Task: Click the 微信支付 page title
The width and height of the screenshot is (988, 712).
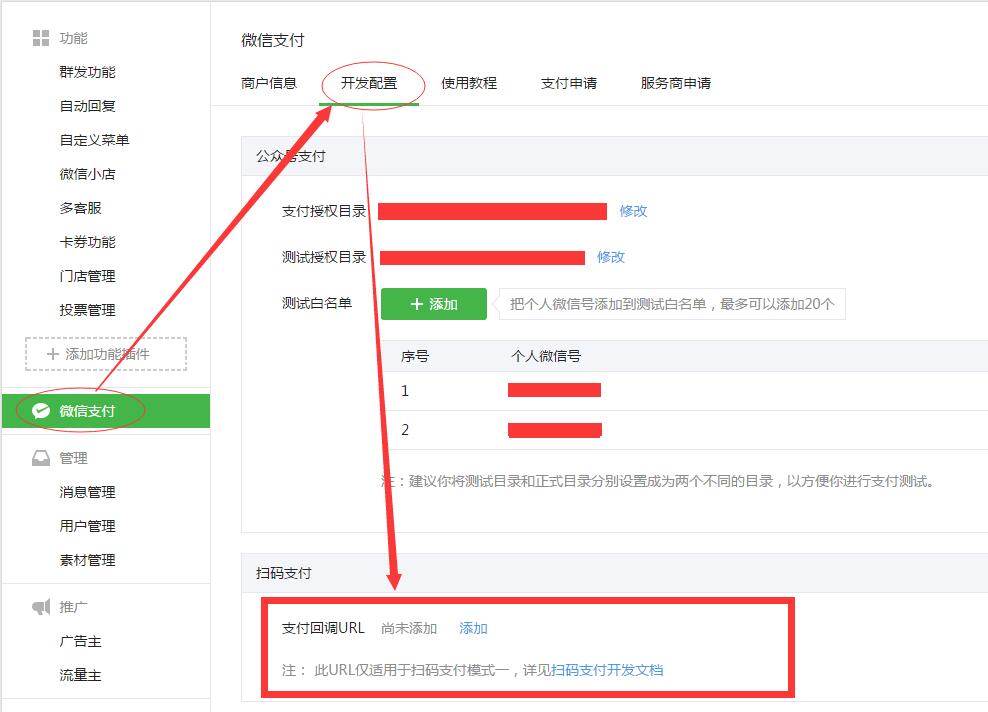Action: point(273,40)
